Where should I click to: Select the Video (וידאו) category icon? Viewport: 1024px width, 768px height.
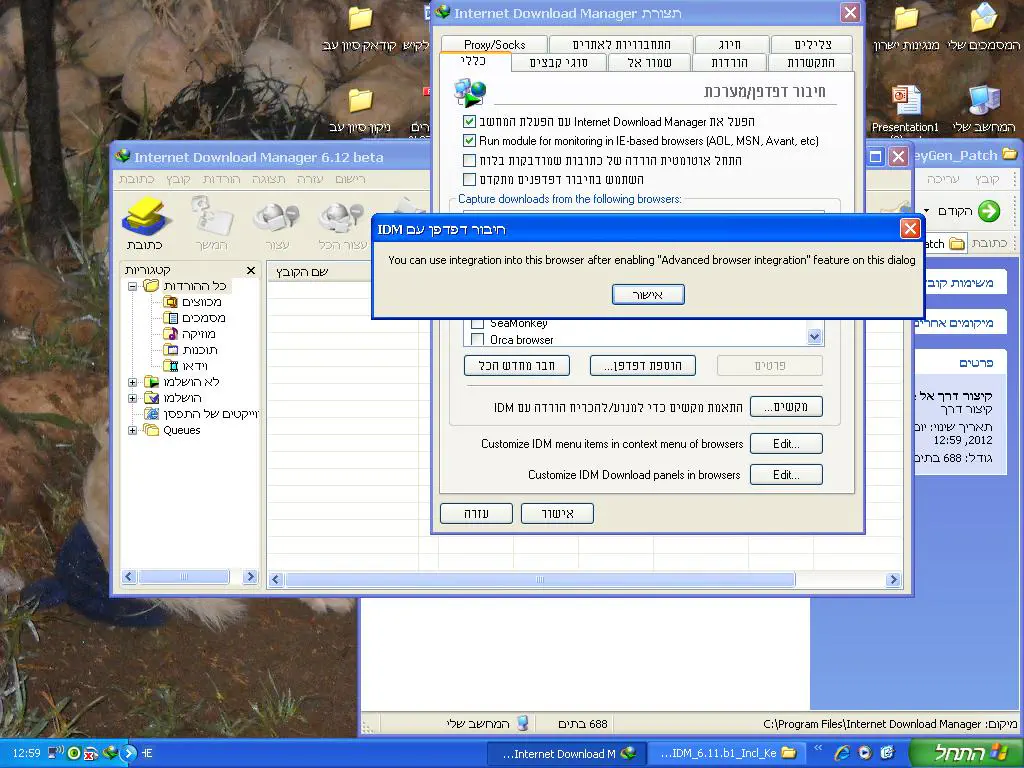171,366
